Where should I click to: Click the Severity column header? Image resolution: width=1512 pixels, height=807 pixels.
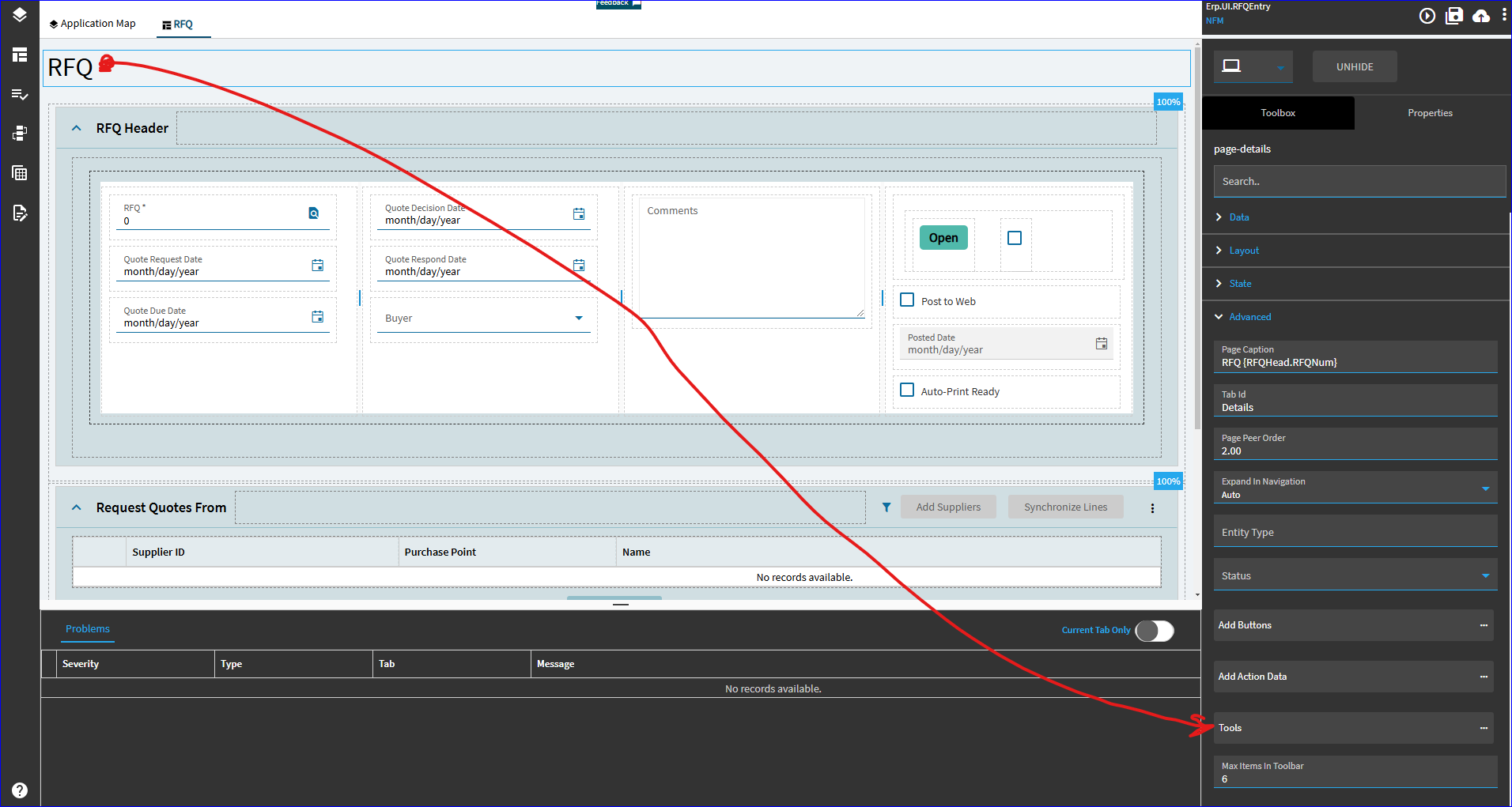135,664
